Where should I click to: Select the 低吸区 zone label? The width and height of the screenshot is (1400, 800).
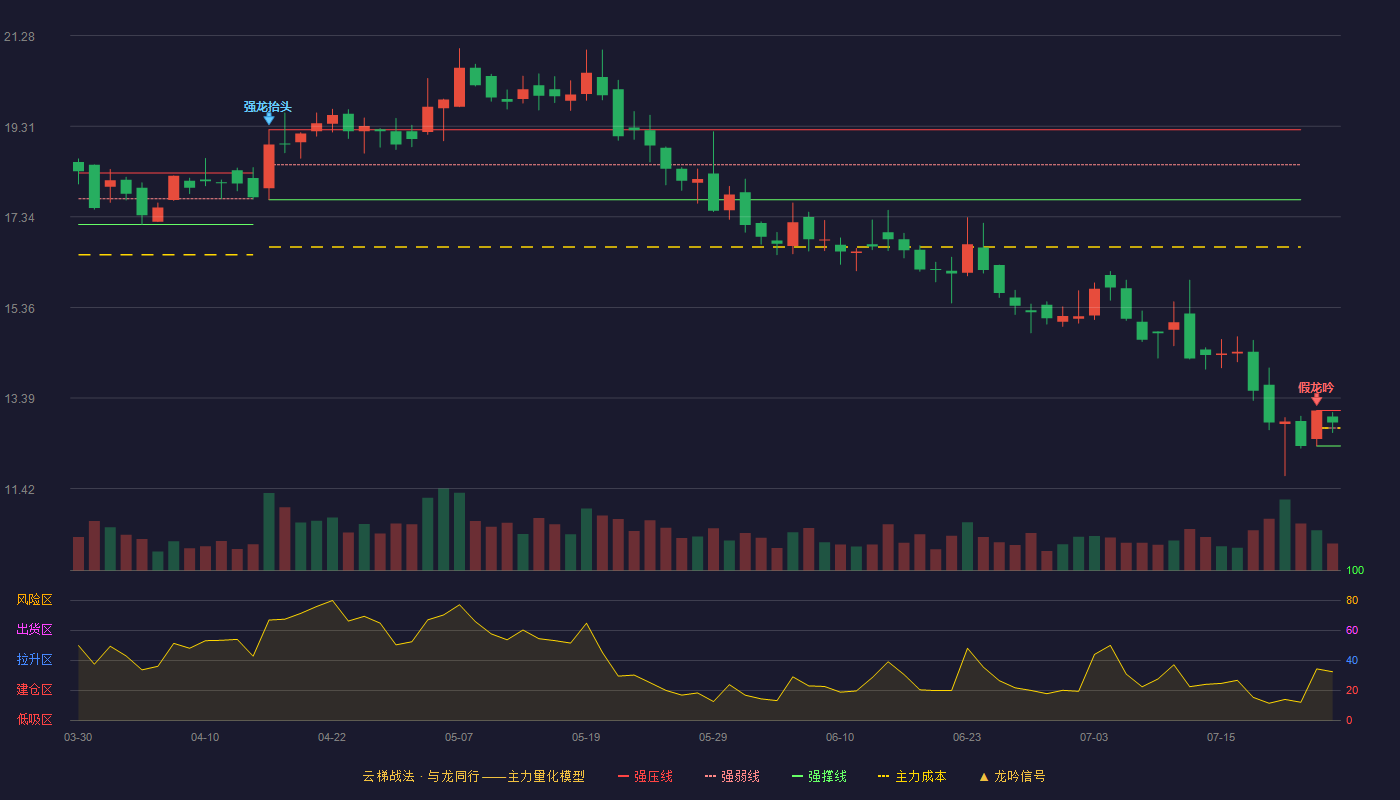pyautogui.click(x=34, y=719)
